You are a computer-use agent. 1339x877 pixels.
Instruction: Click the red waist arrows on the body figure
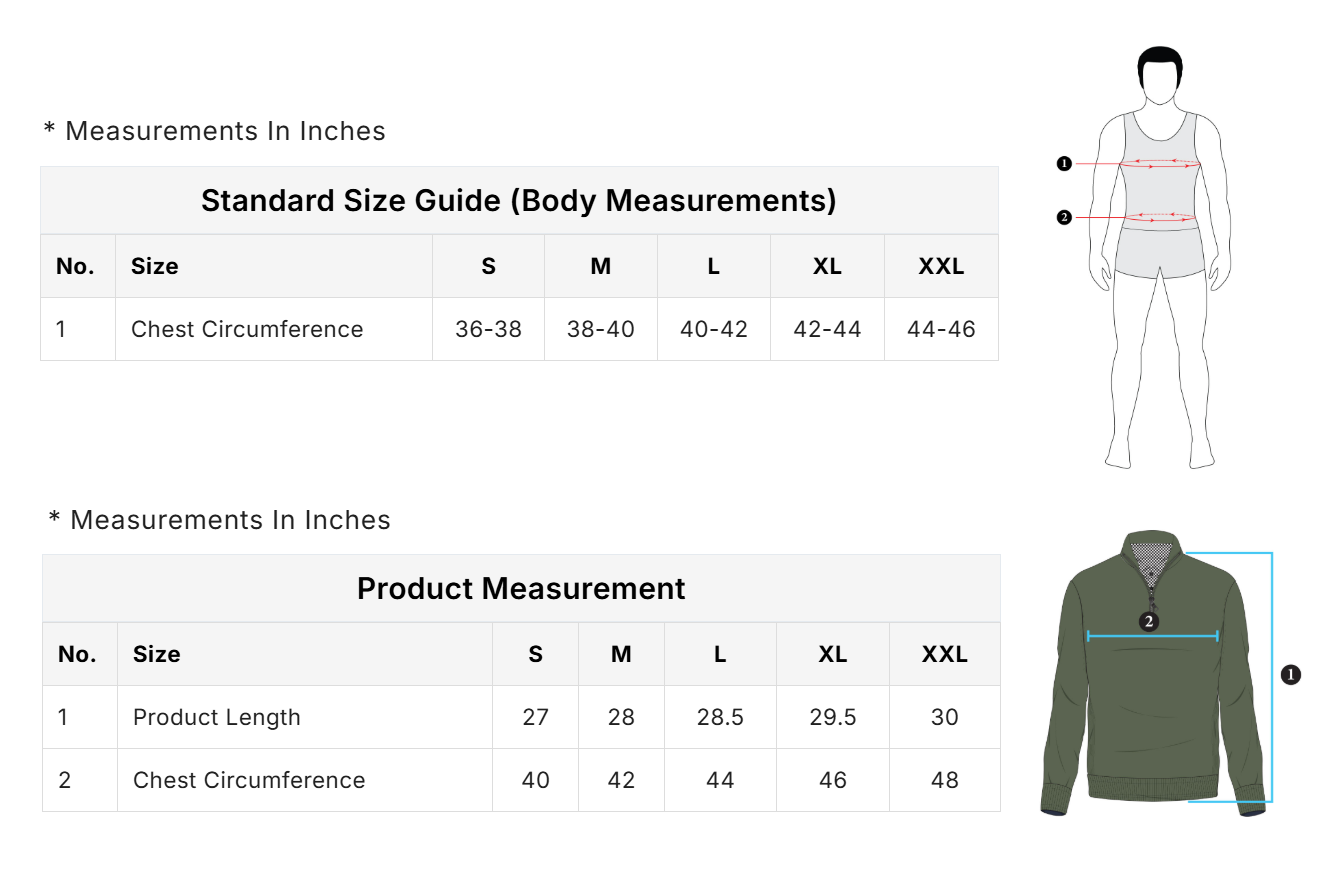[1160, 217]
